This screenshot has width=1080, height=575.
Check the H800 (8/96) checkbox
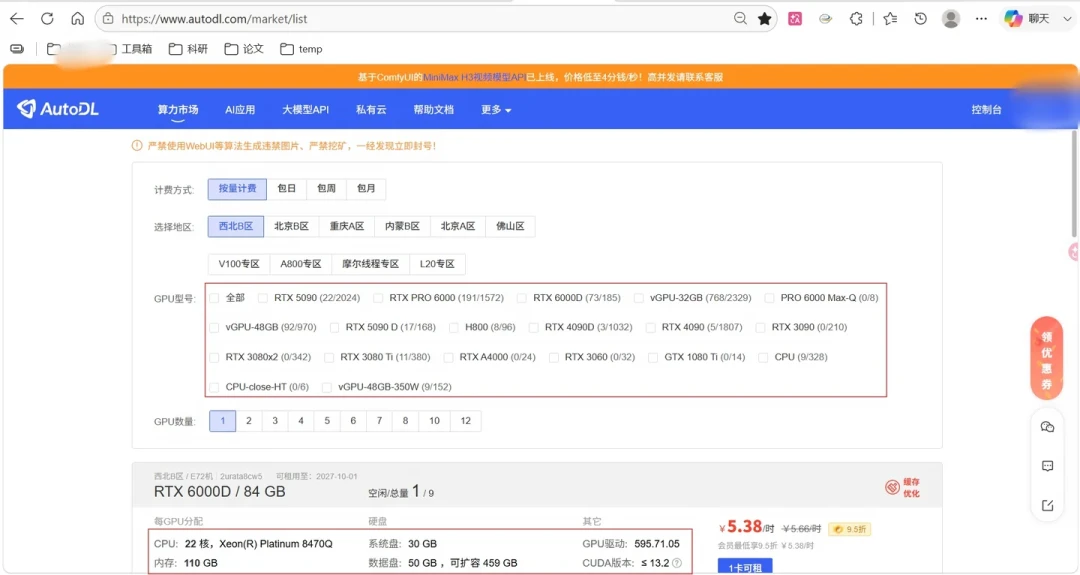(453, 327)
